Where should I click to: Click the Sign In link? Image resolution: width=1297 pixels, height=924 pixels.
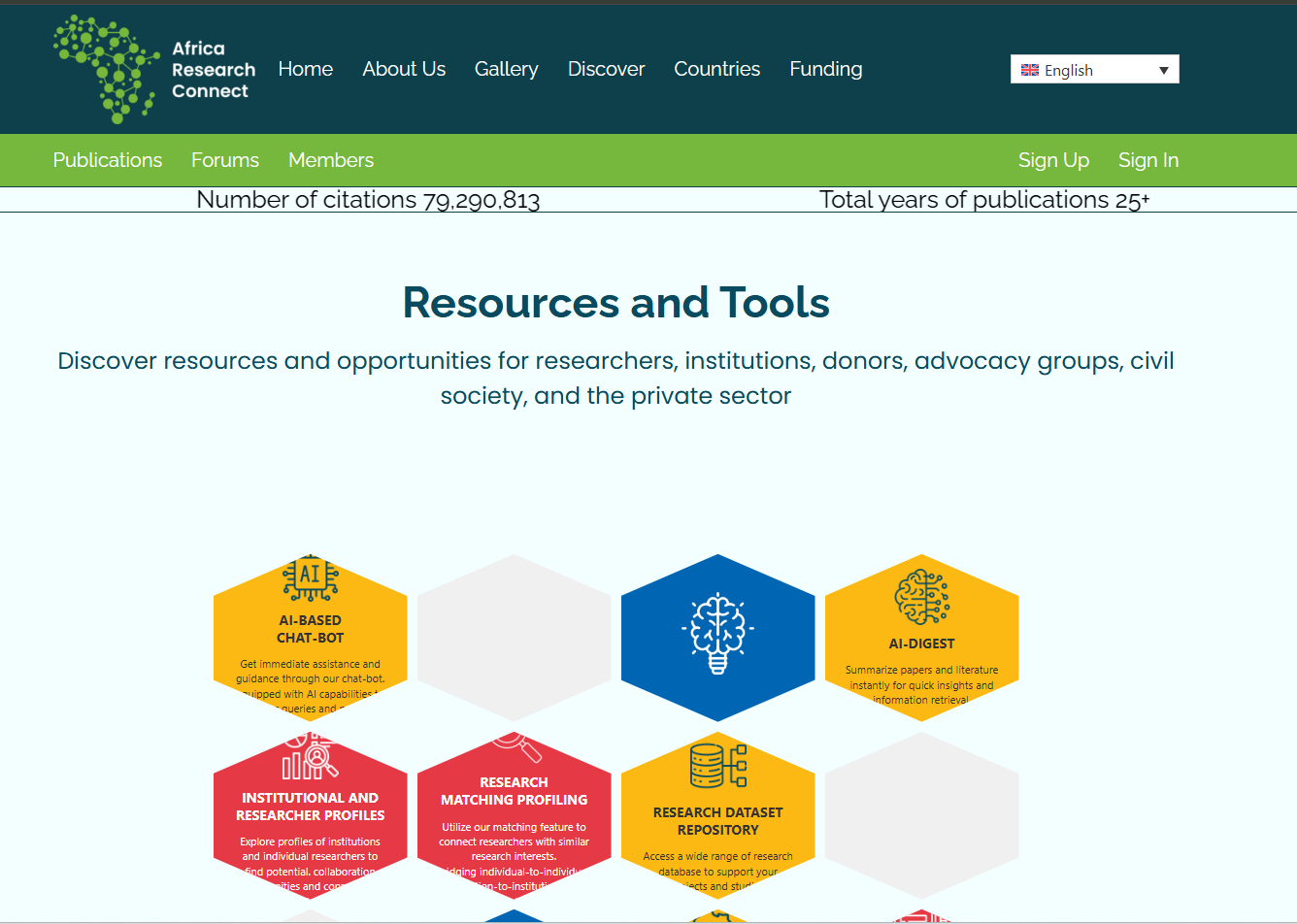[x=1147, y=160]
